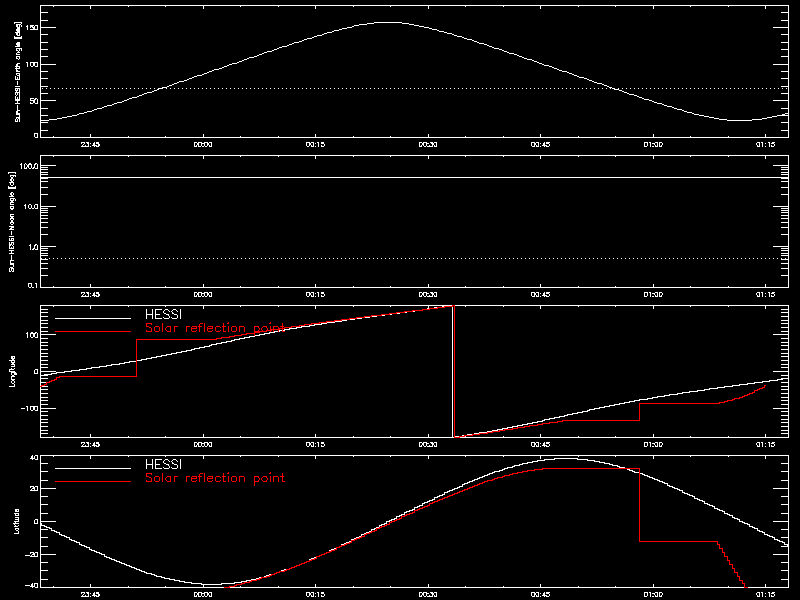
Task: Click 00:00 time label under the Latitude plot
Action: tap(203, 594)
